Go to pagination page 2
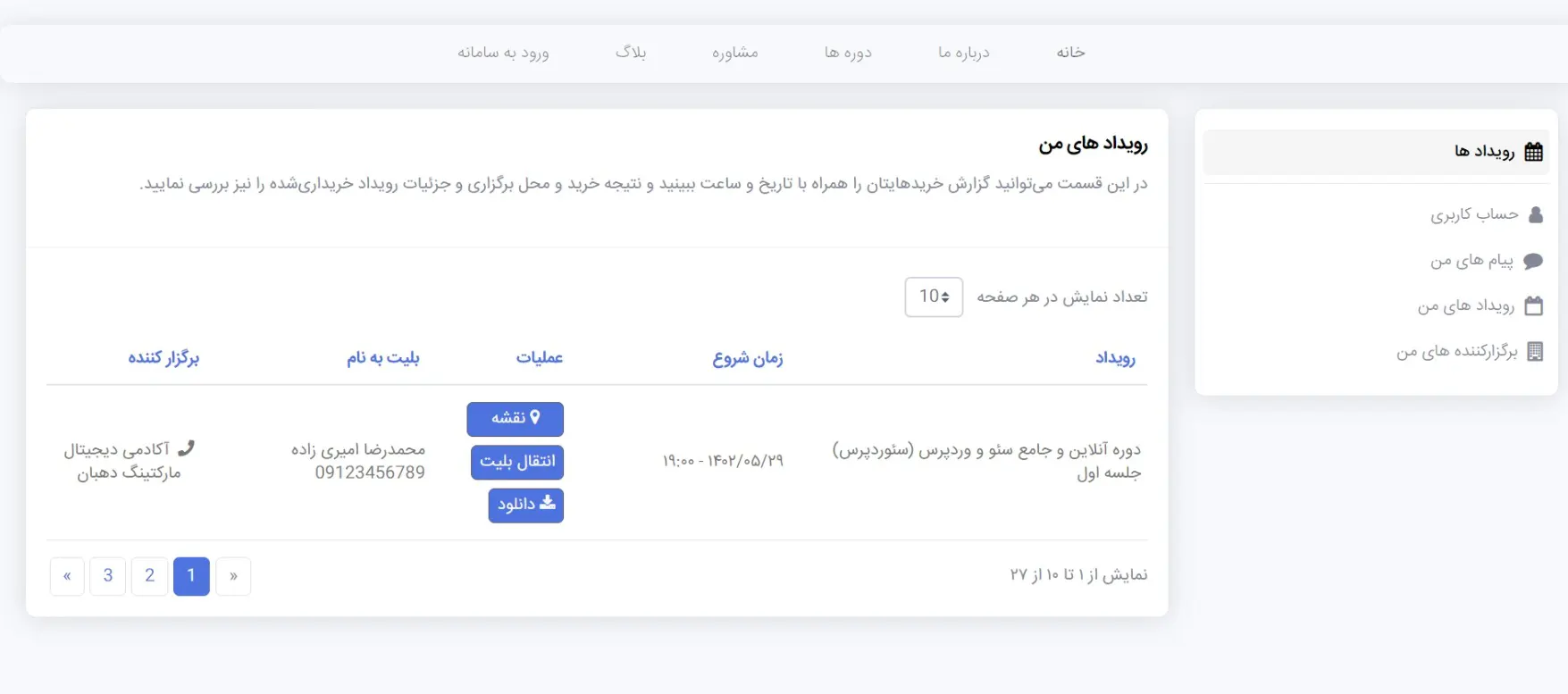The image size is (1568, 694). (149, 576)
